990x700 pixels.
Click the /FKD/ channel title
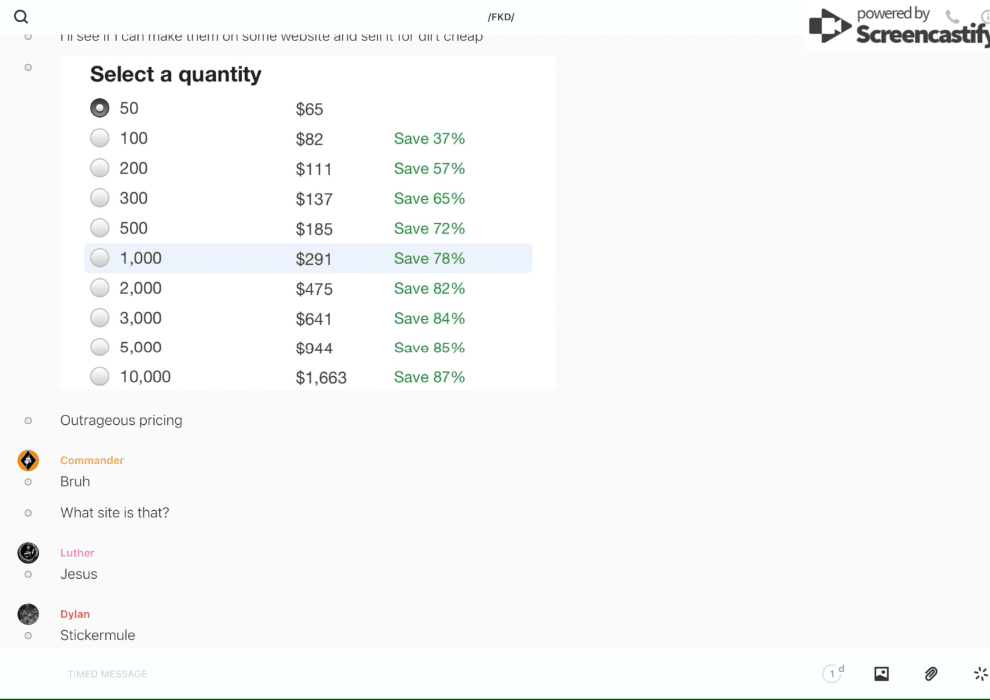pyautogui.click(x=501, y=17)
